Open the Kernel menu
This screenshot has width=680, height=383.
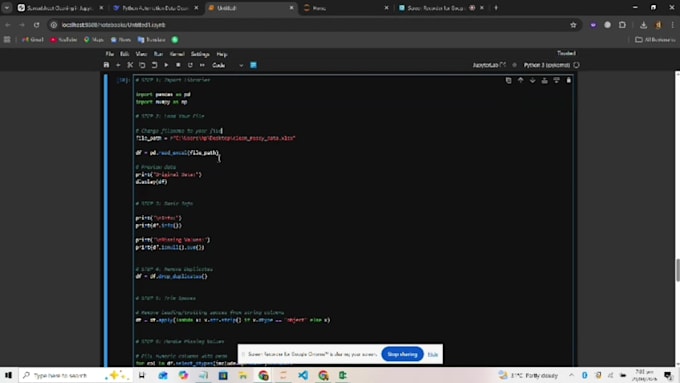[177, 54]
